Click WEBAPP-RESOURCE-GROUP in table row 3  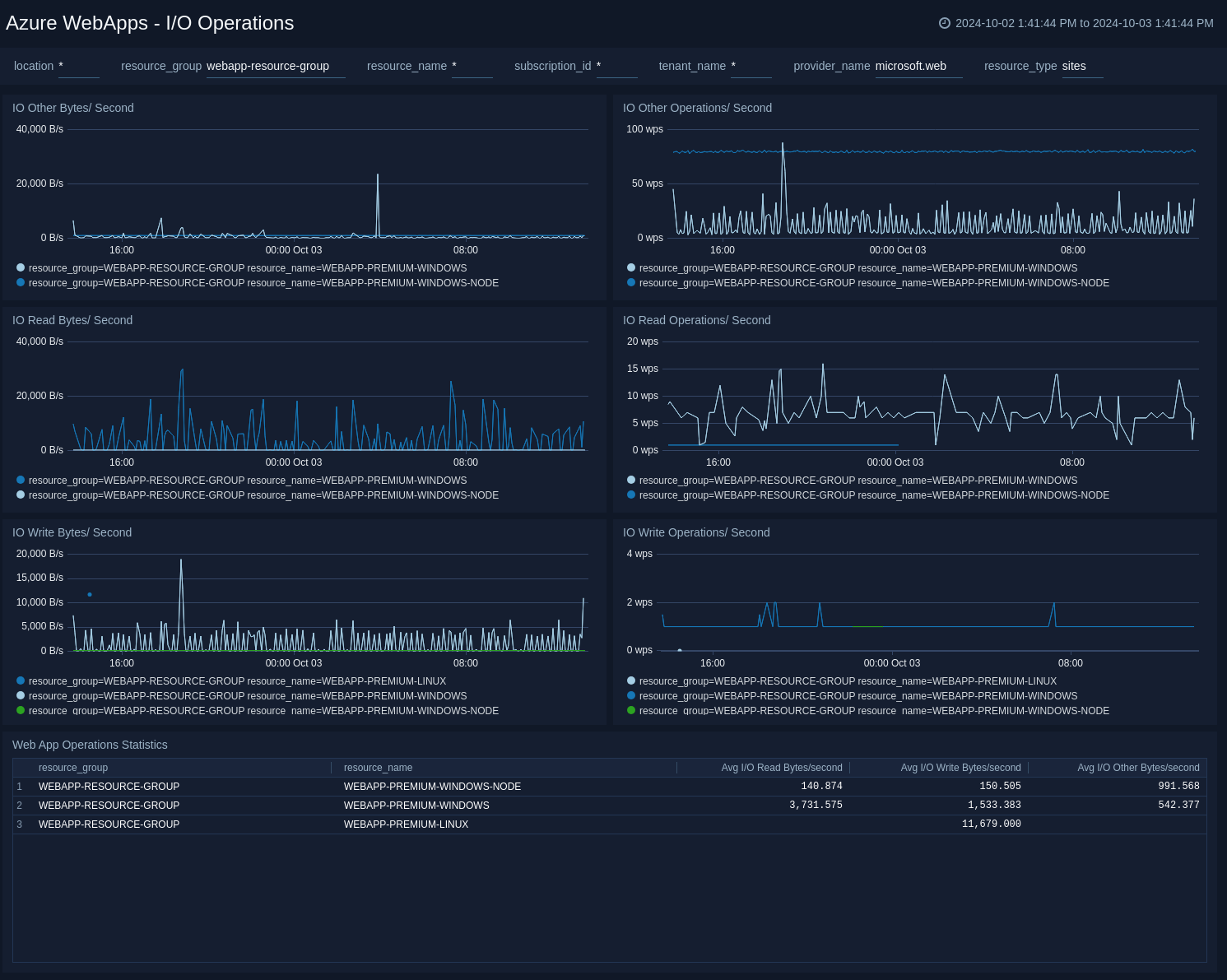(x=109, y=824)
